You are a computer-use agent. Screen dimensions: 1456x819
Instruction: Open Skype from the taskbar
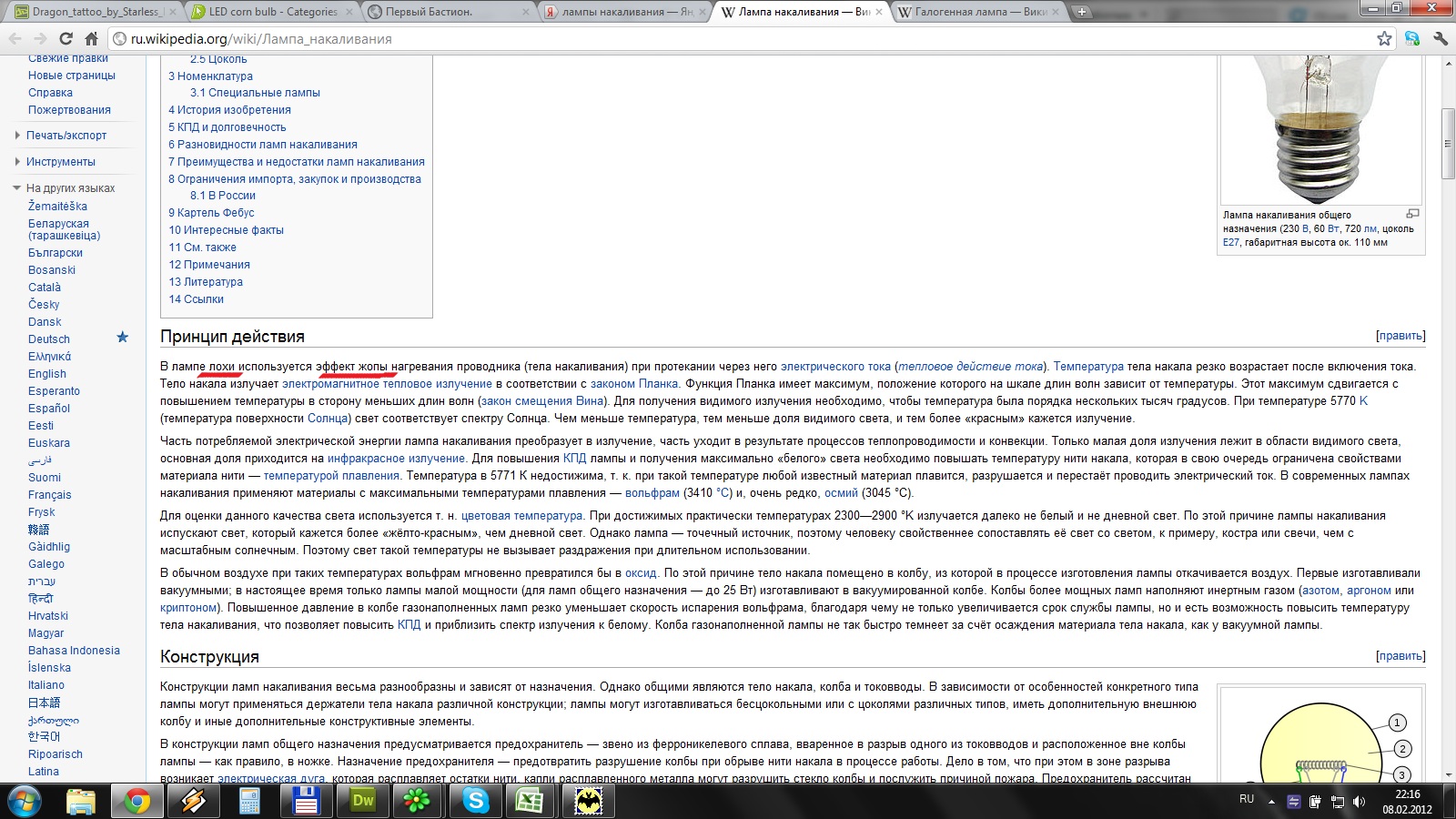coord(475,801)
